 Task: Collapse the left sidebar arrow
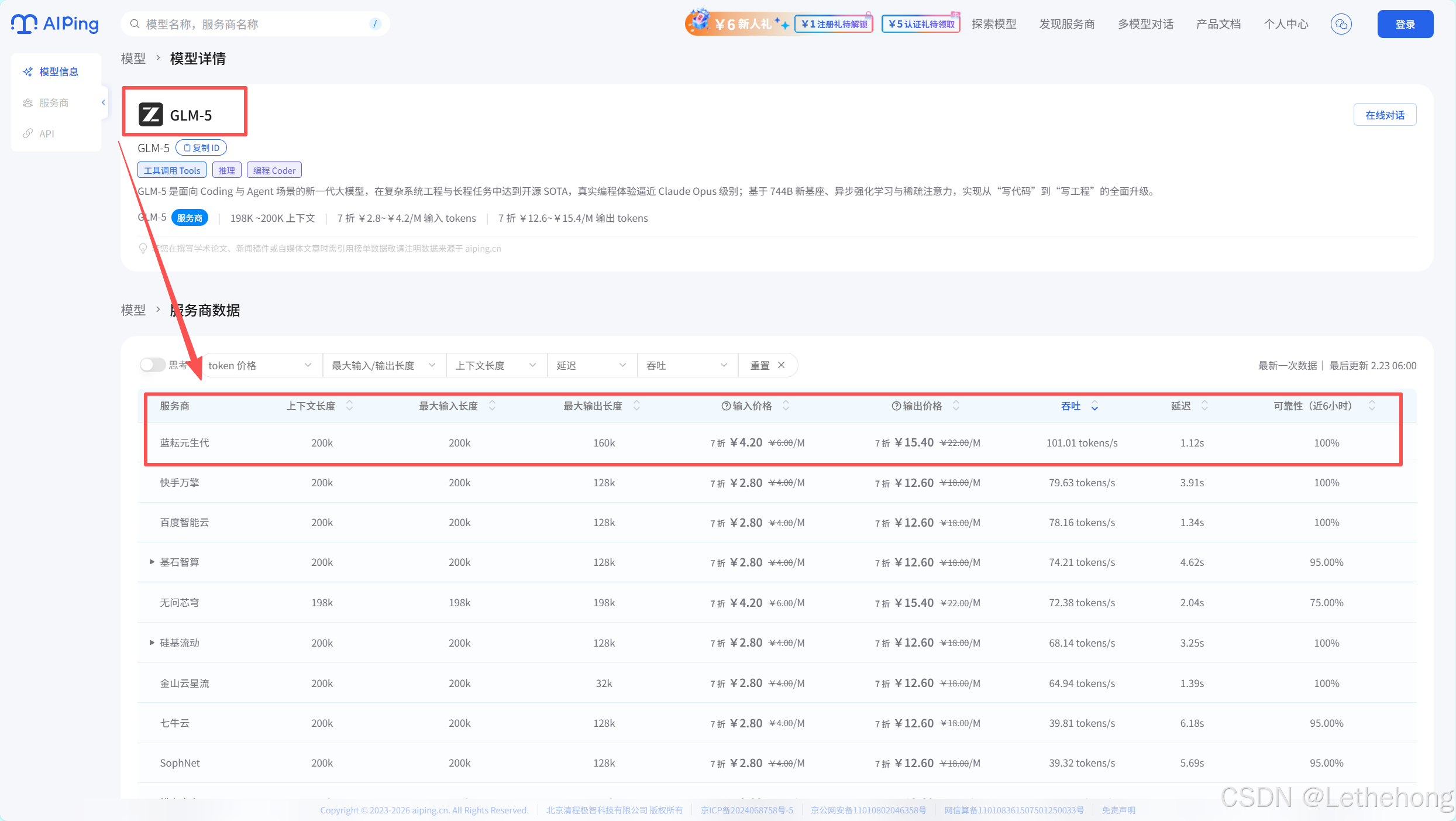pos(104,102)
